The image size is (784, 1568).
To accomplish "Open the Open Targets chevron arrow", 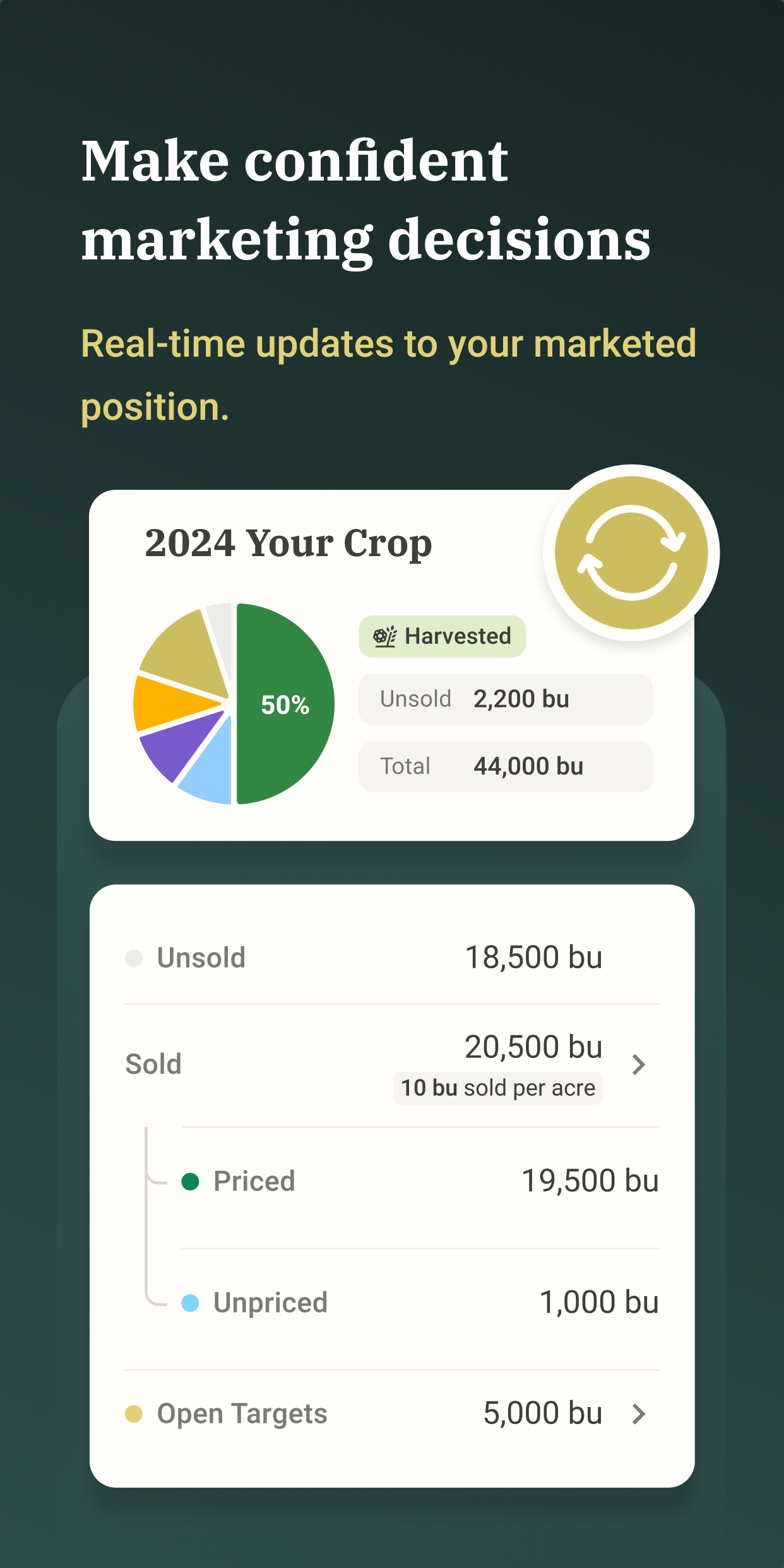I will pyautogui.click(x=639, y=1413).
